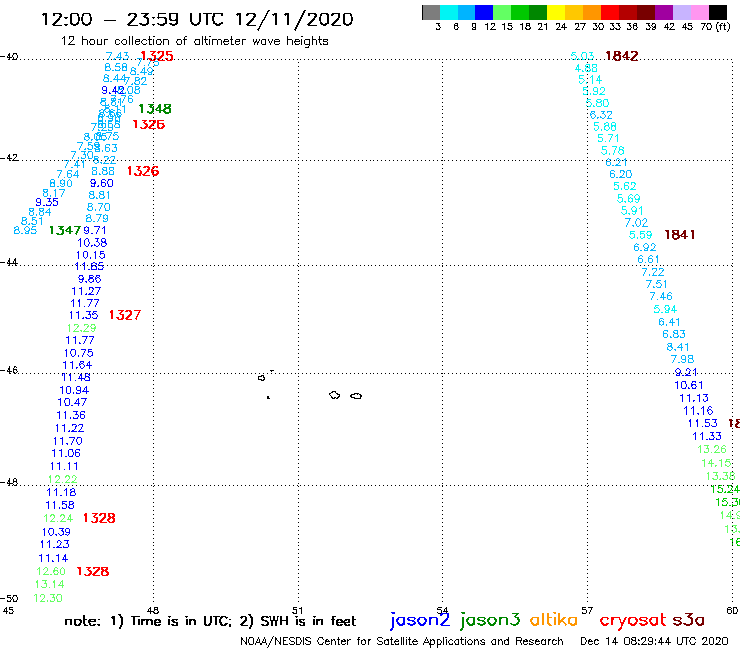
Task: Click wave height value 7.51
Action: [x=656, y=284]
